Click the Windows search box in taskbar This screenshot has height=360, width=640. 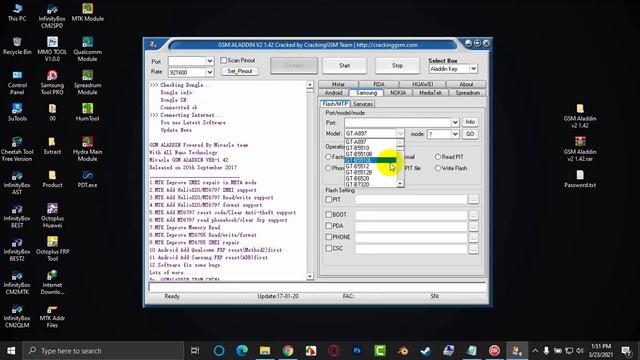point(103,351)
